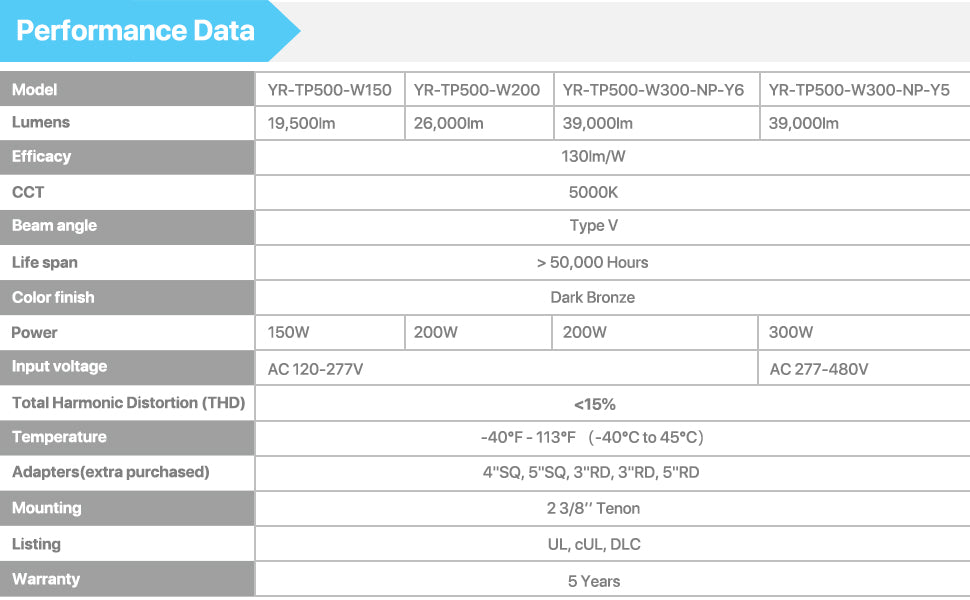Click the Performance Data heading banner
Screen dimensions: 970x600
click(x=136, y=31)
